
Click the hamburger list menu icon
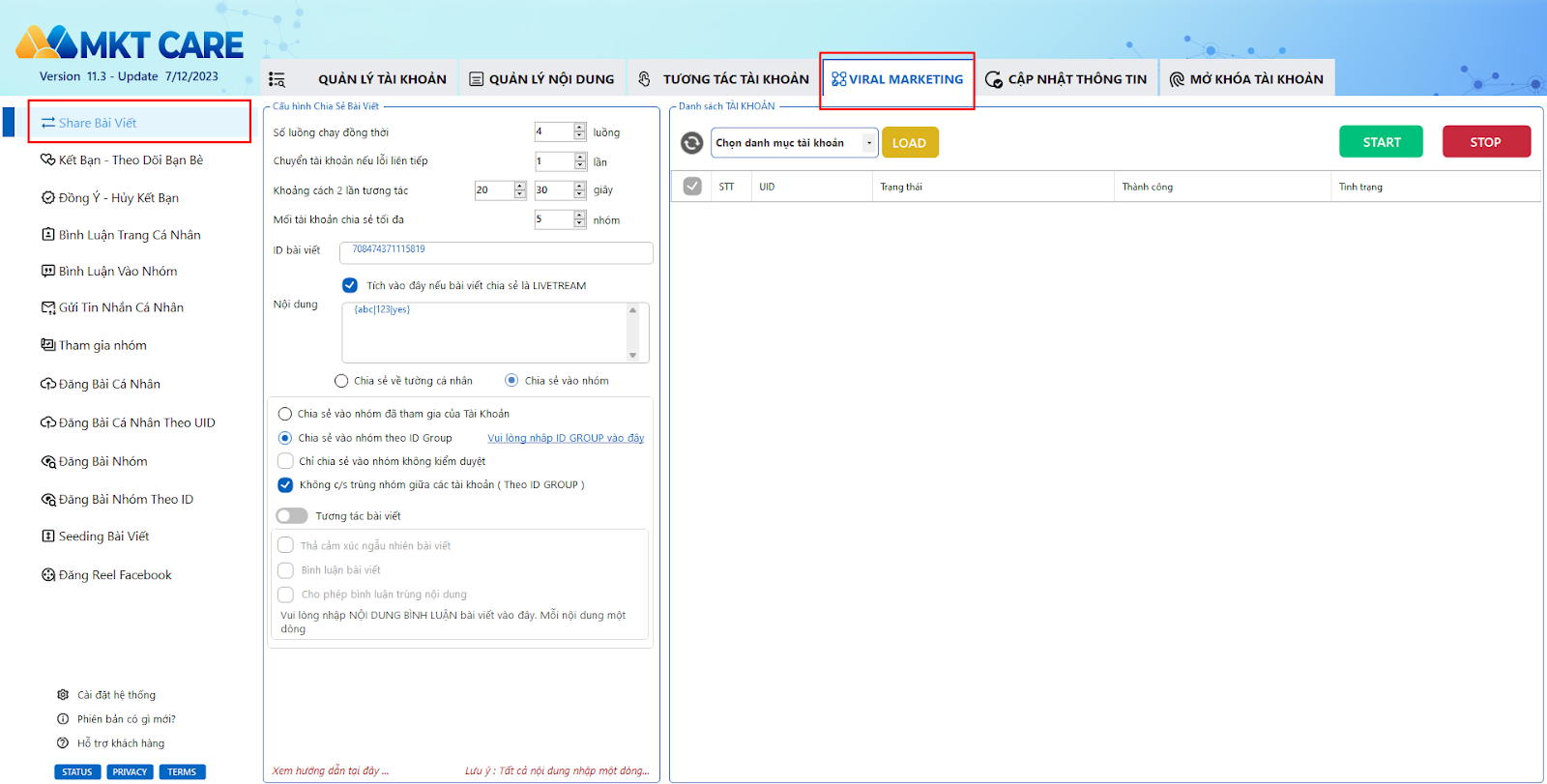(277, 79)
